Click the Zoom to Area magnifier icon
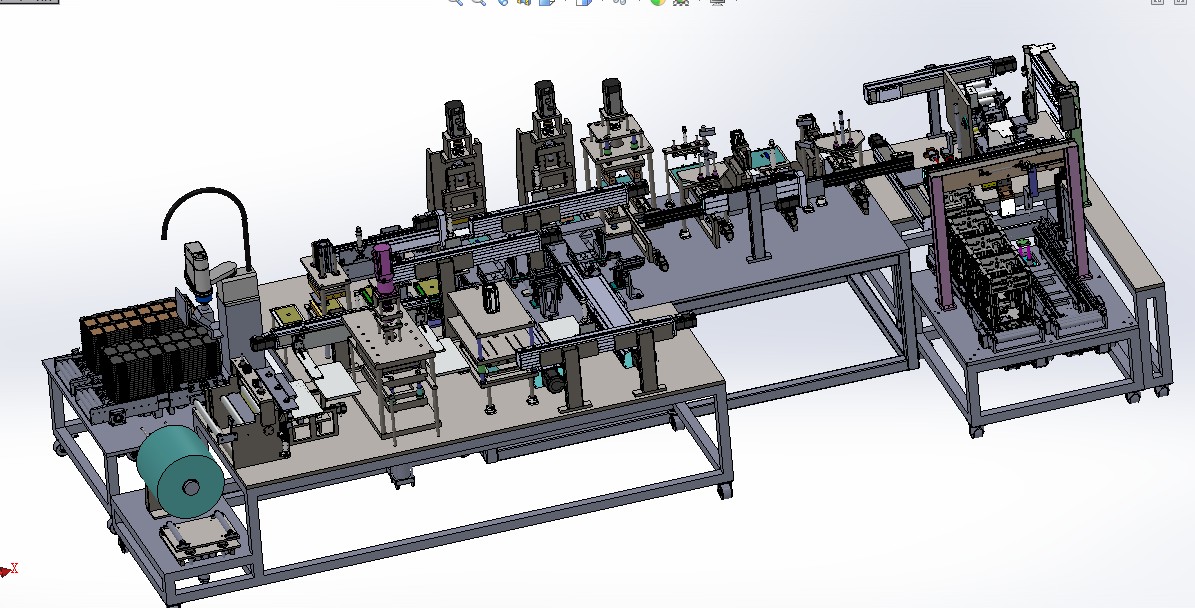This screenshot has height=608, width=1195. coord(479,2)
